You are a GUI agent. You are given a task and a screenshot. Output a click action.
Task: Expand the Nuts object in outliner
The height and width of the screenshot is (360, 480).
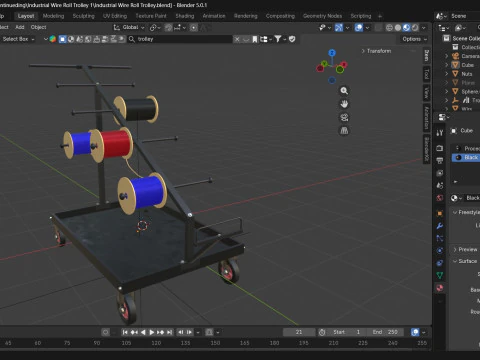(x=447, y=74)
